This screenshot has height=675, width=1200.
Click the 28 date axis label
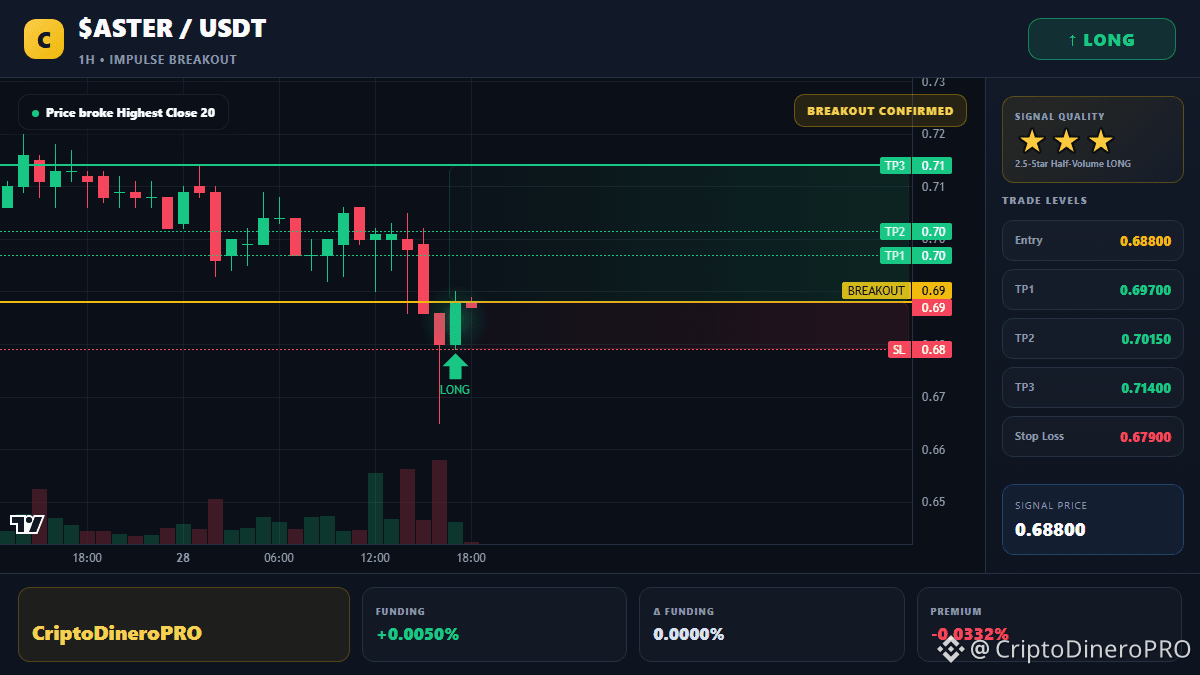tap(183, 558)
